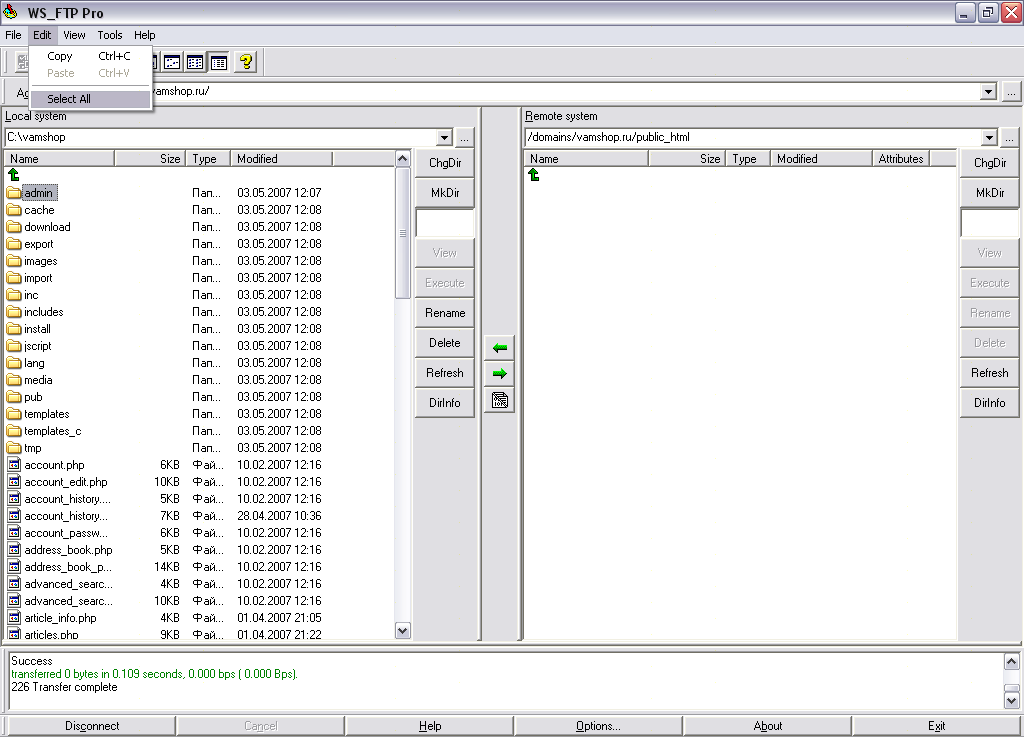Click local Rename button
The image size is (1024, 737).
pos(445,313)
